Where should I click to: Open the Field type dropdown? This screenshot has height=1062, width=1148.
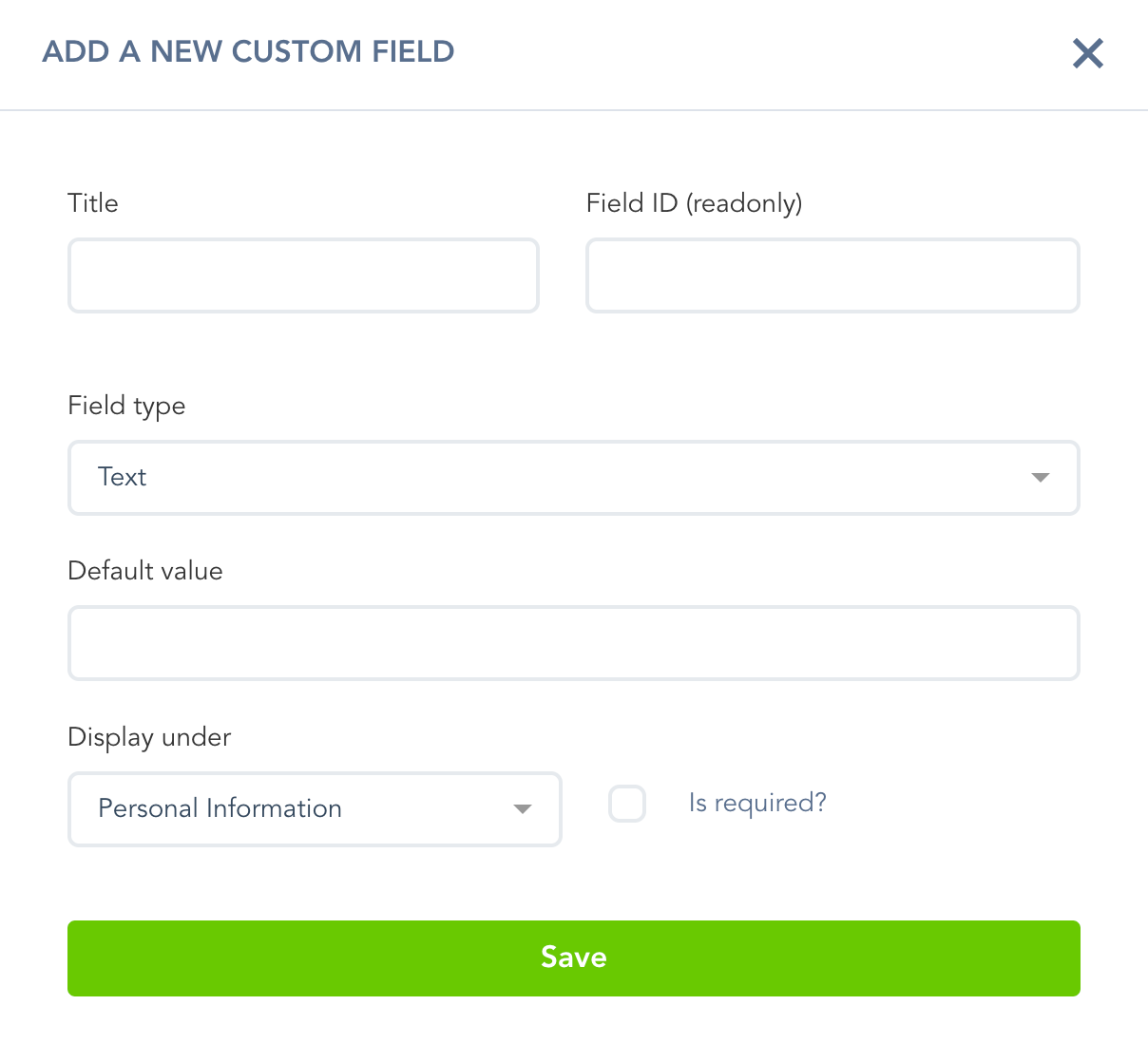(x=574, y=478)
